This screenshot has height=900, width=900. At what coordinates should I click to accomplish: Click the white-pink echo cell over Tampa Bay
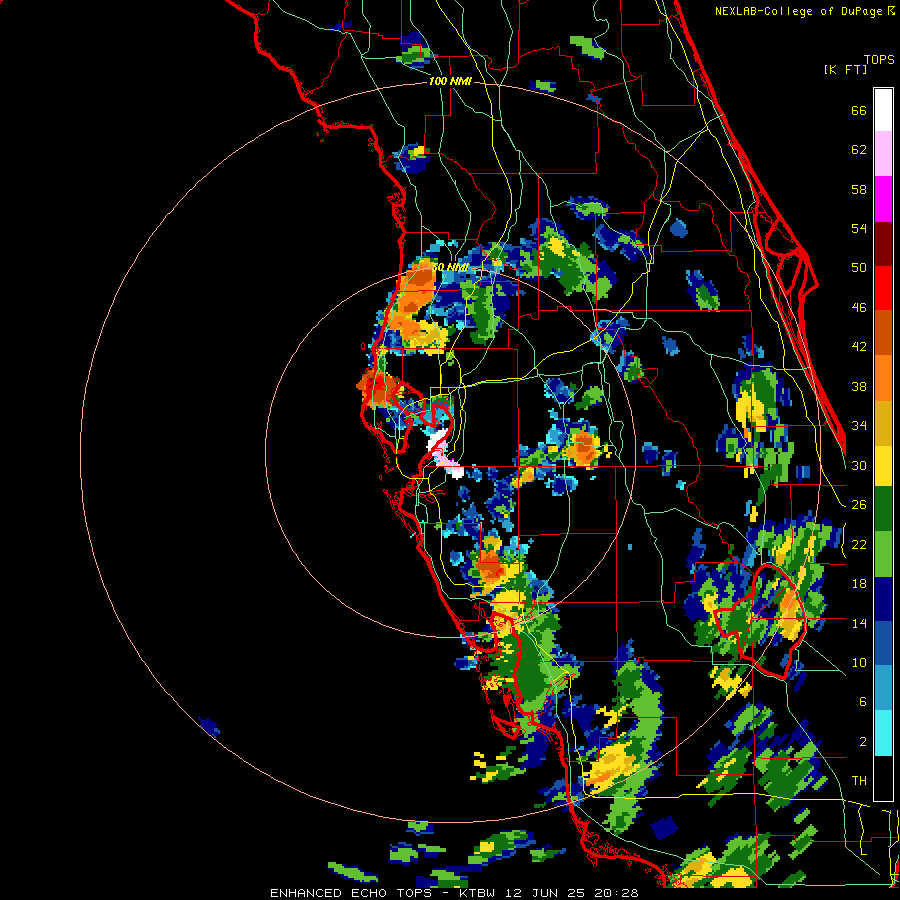tap(444, 453)
